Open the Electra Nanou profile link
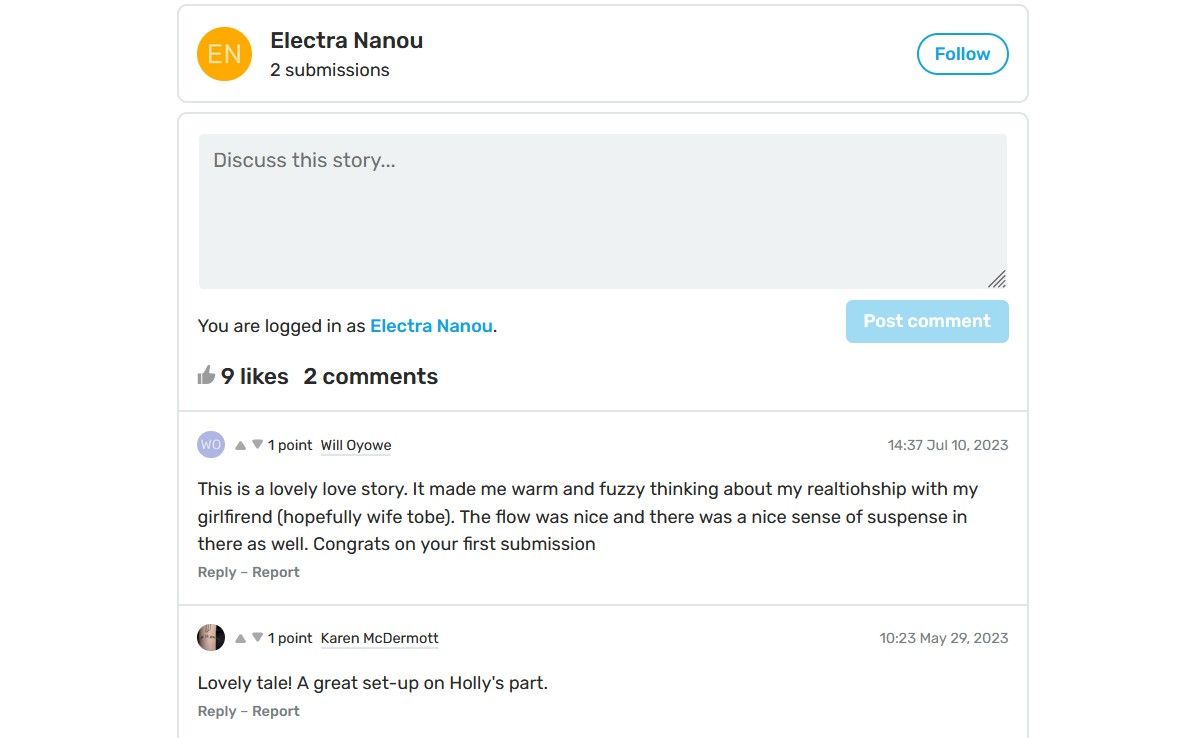Screen dimensions: 1196x738 (x=431, y=325)
